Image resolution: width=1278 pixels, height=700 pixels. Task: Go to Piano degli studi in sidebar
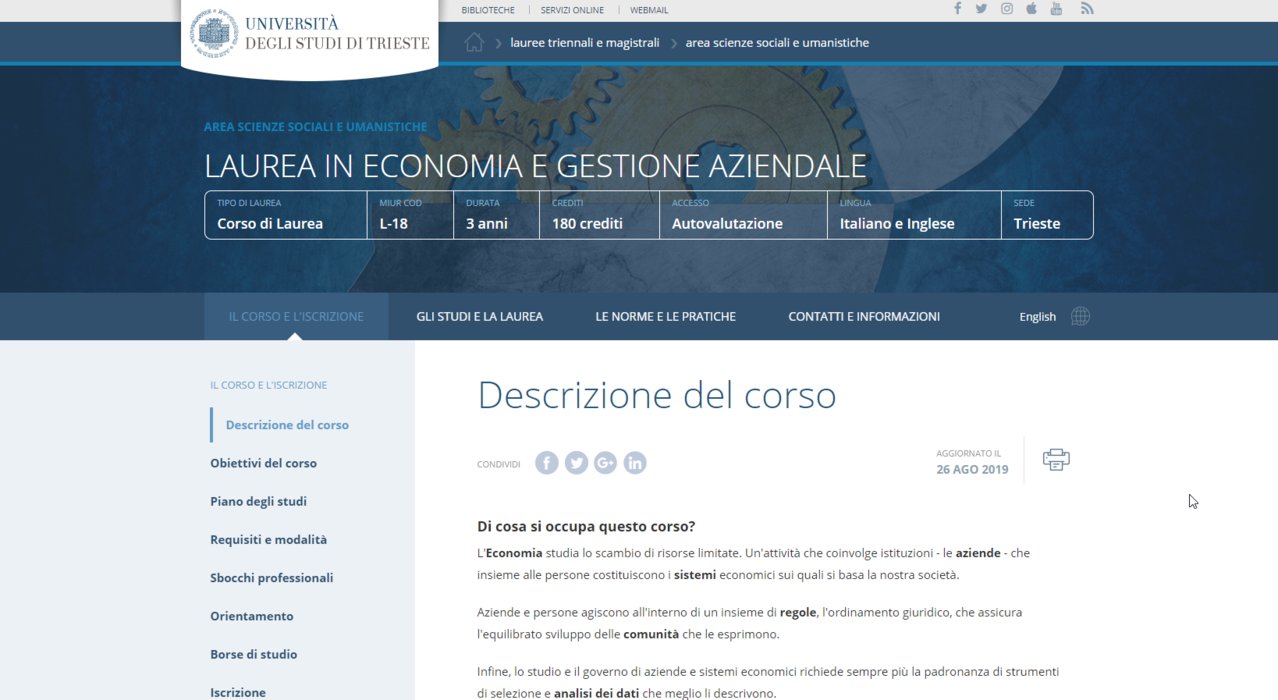(x=258, y=501)
